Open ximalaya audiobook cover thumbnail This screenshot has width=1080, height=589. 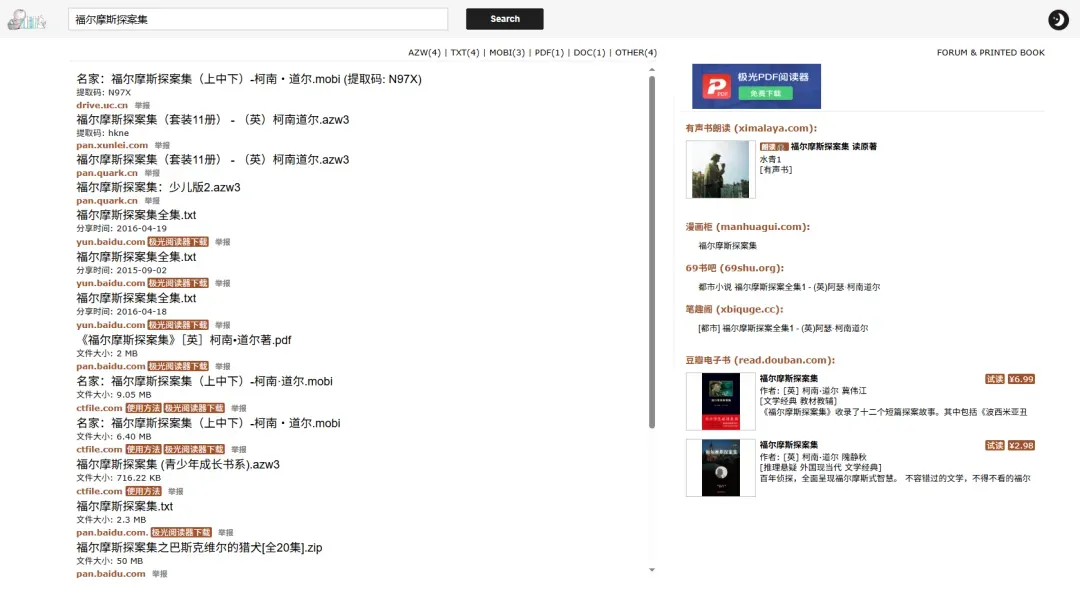tap(720, 169)
